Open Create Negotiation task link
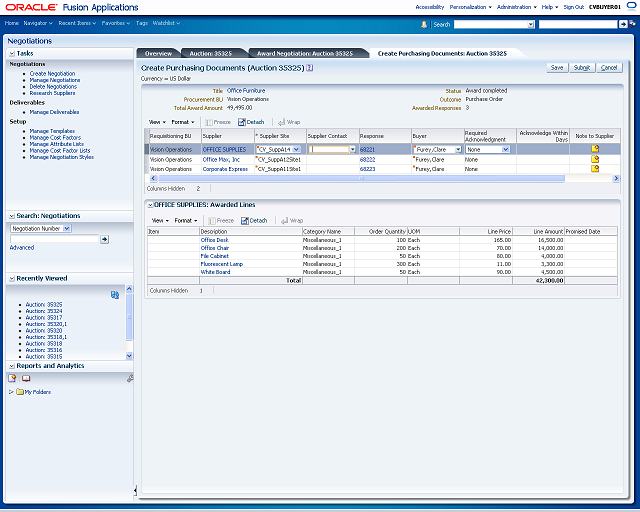Screen dimensions: 640x512 coord(52,73)
